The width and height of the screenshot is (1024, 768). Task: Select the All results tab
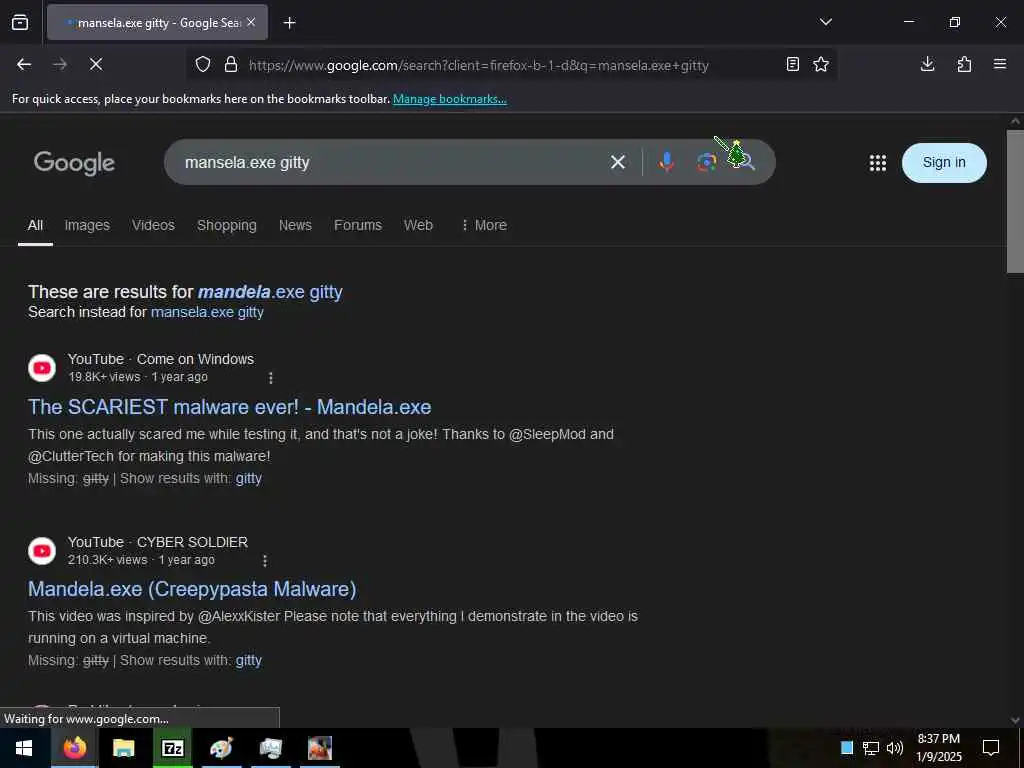[x=35, y=225]
